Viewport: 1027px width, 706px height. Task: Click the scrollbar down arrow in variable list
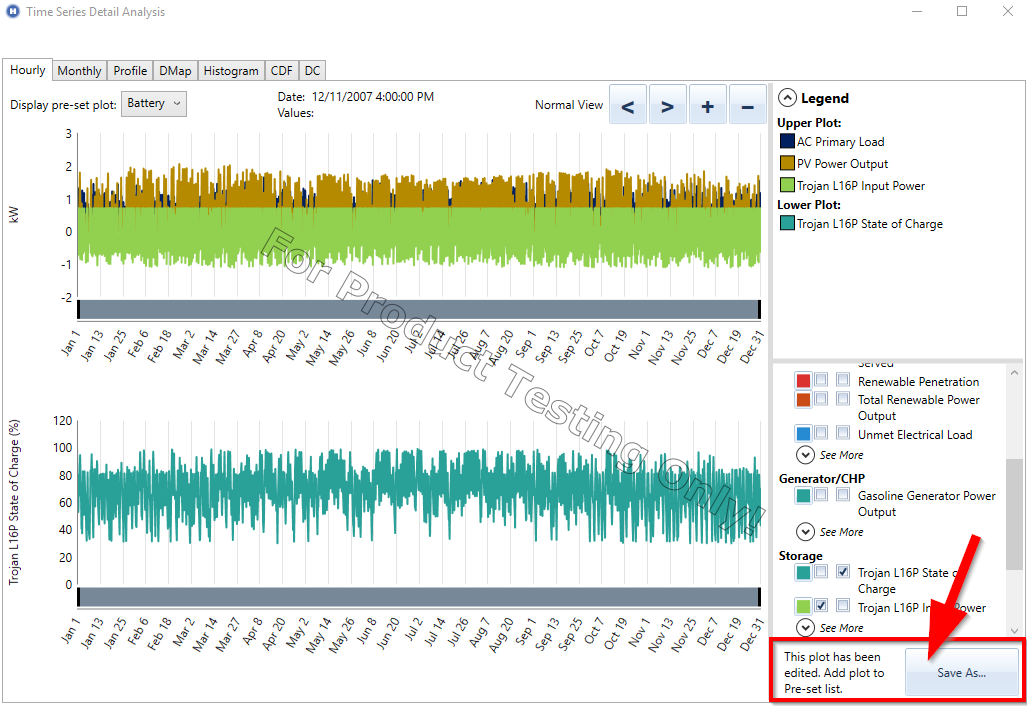pos(1016,629)
